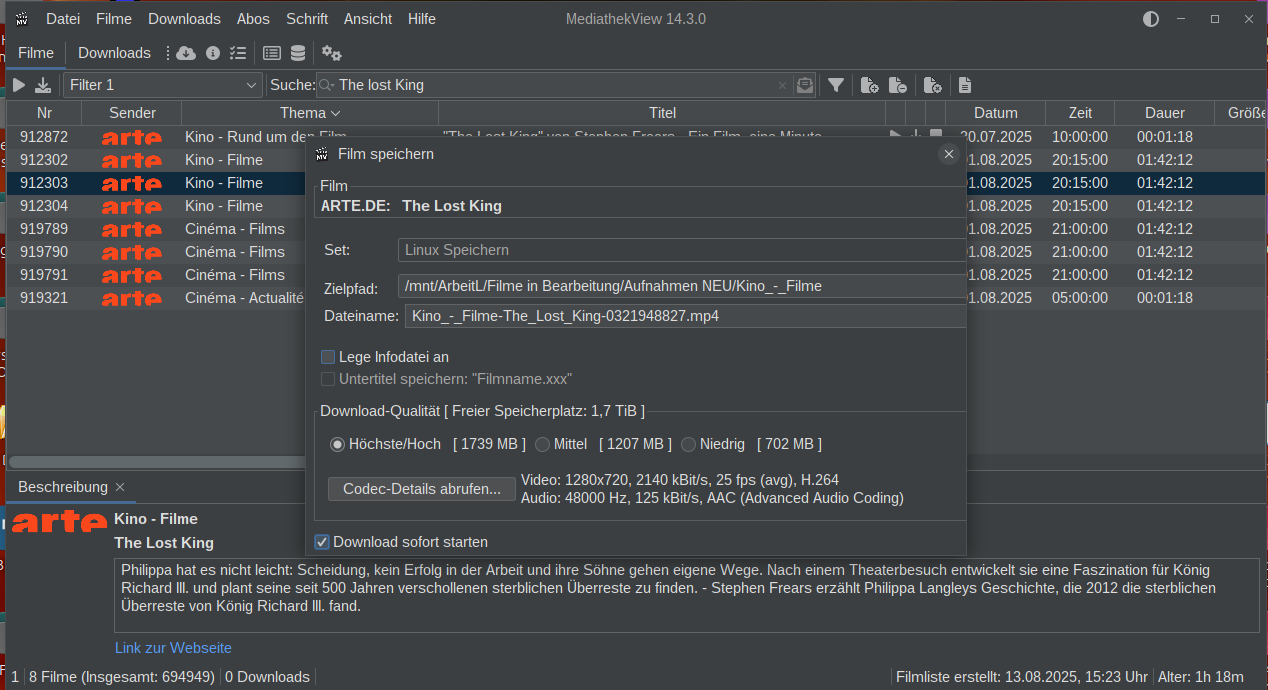The width and height of the screenshot is (1268, 690).
Task: Open the Set dropdown showing Linux Speichern
Action: coord(682,250)
